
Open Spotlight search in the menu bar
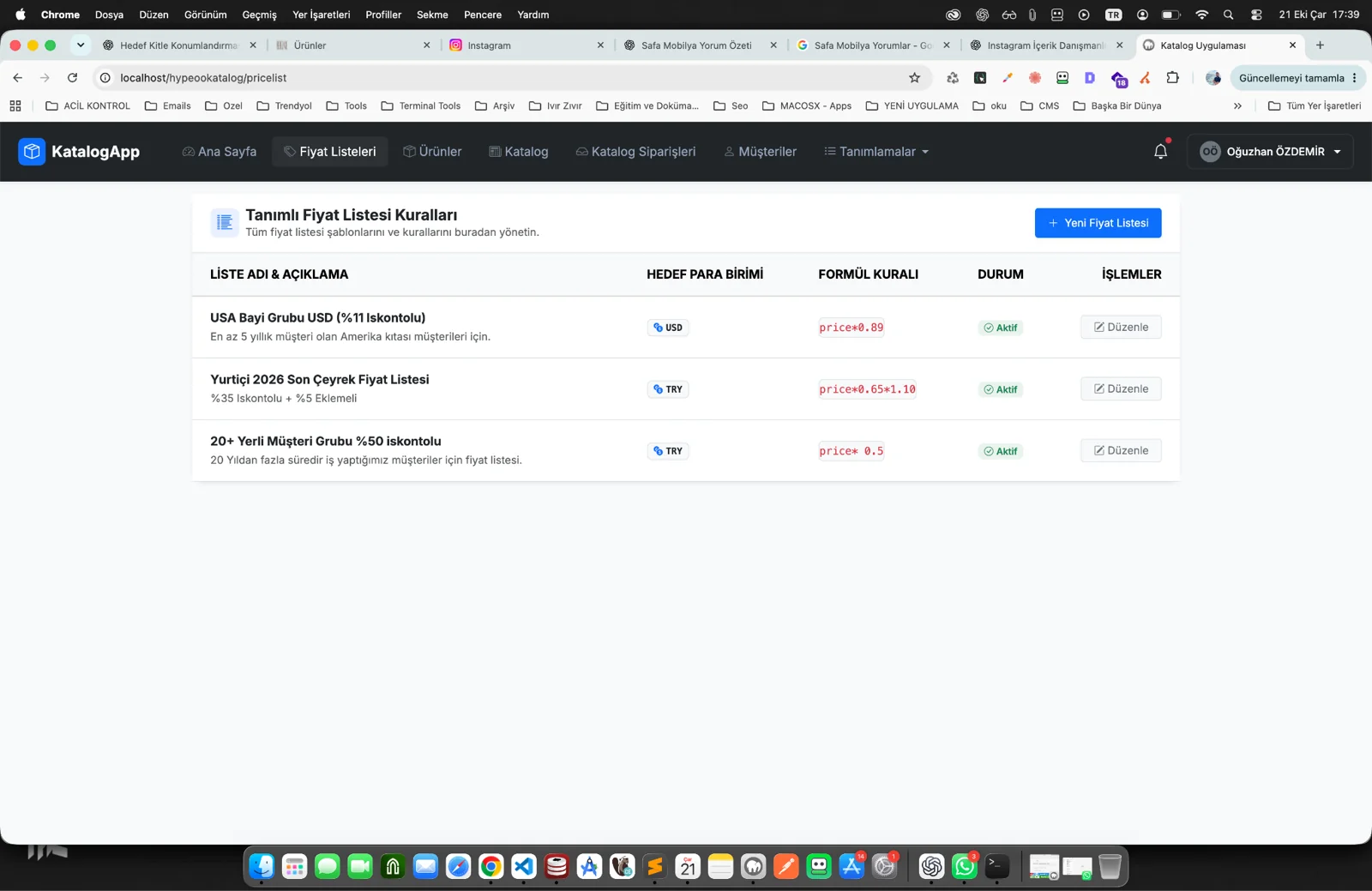(1229, 15)
